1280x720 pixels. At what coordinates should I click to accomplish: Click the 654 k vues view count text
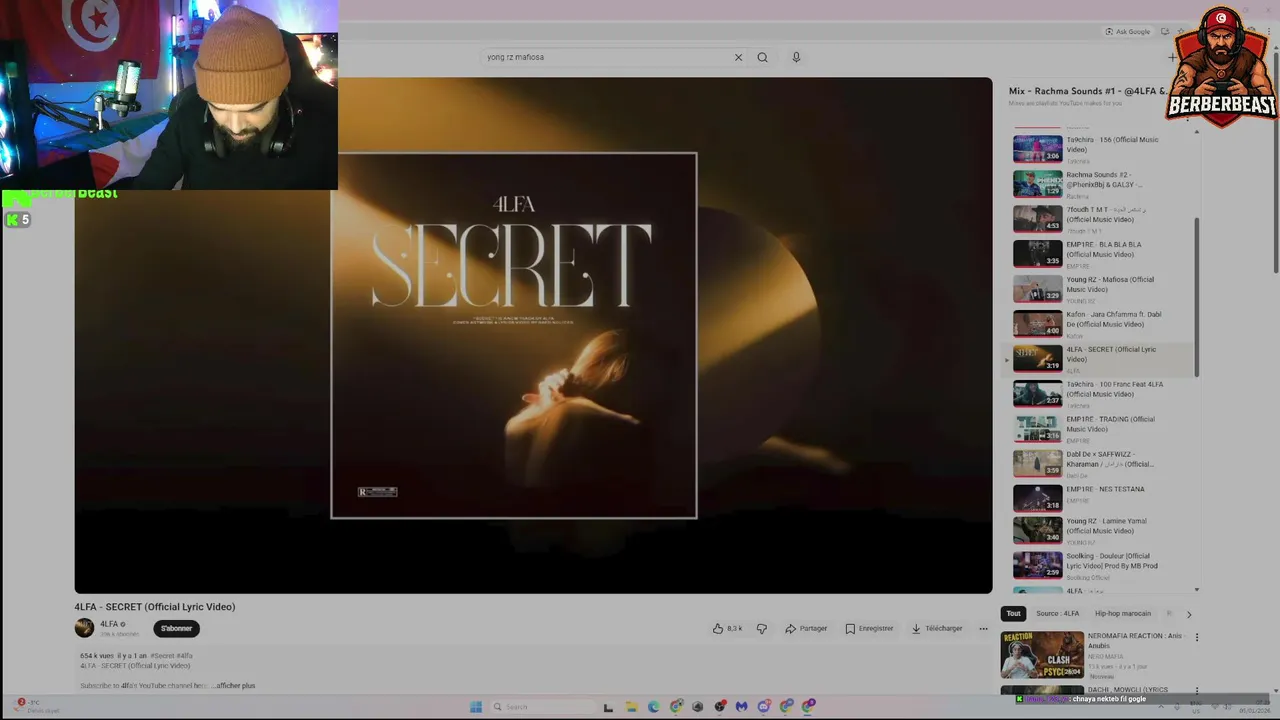97,656
